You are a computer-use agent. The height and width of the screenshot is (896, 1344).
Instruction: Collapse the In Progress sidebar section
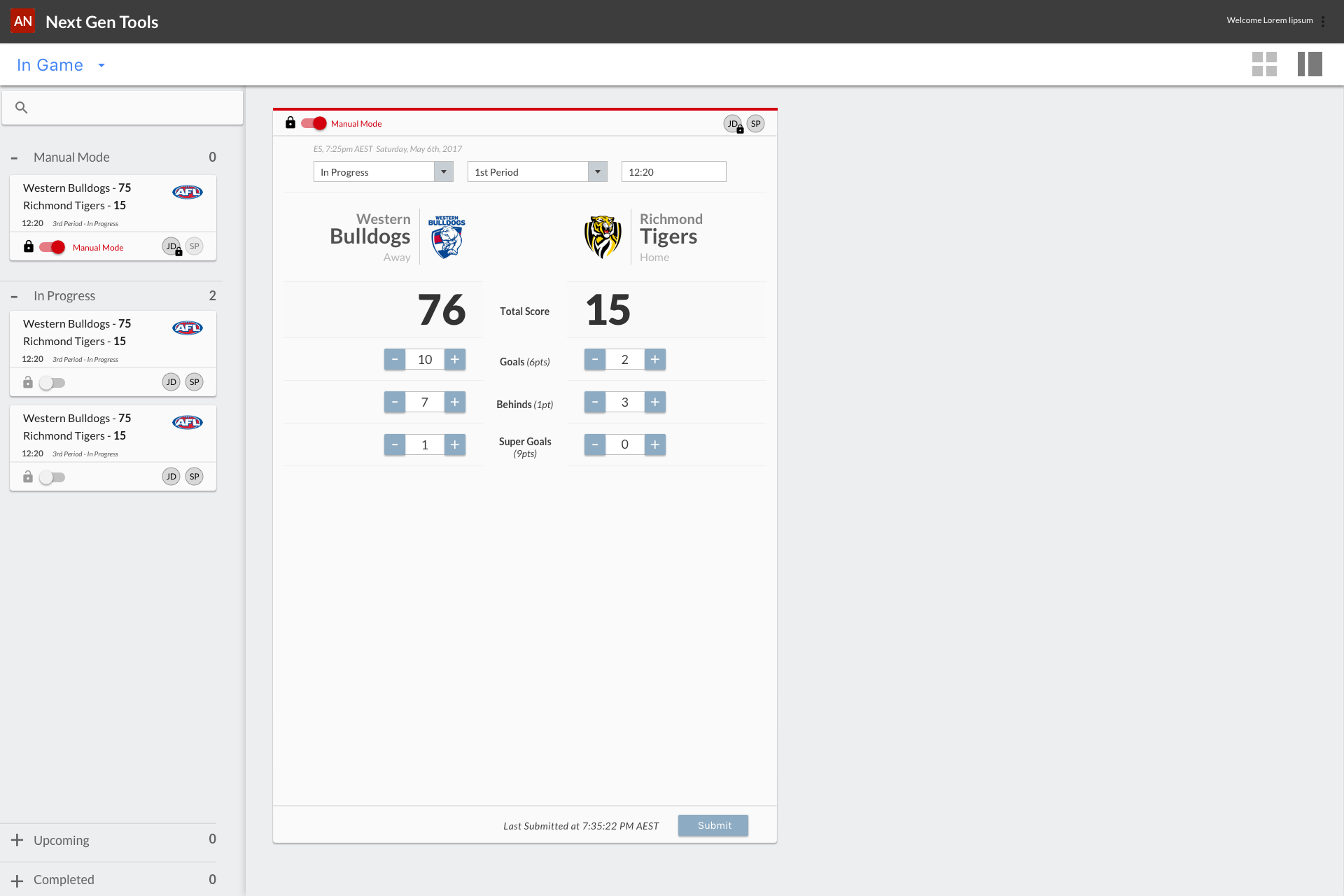pos(14,297)
